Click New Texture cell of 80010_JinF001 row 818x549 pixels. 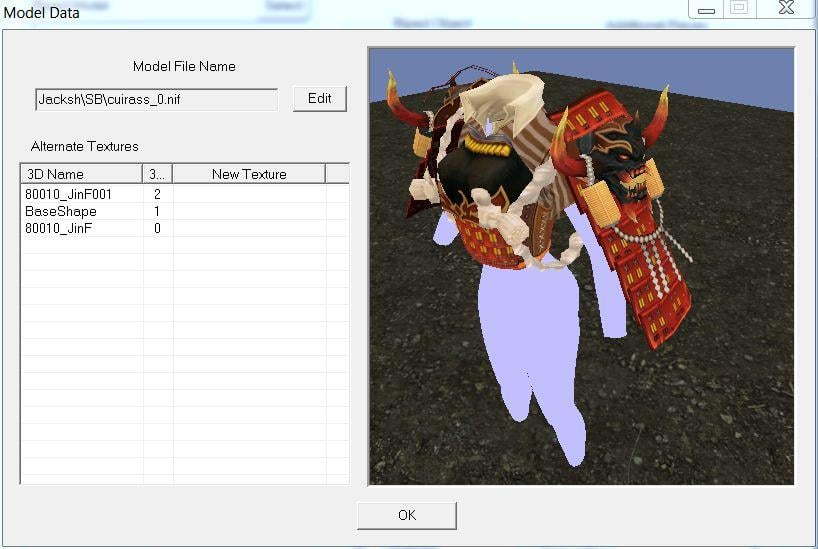(249, 194)
